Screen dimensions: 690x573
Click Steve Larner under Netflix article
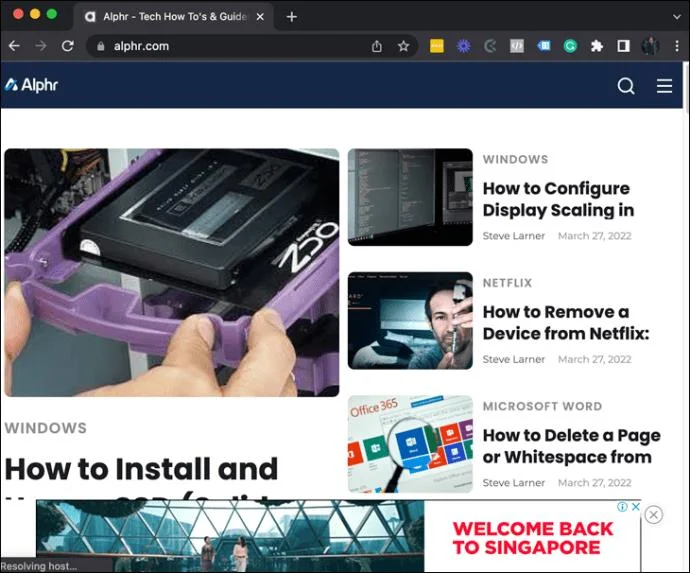pyautogui.click(x=514, y=360)
